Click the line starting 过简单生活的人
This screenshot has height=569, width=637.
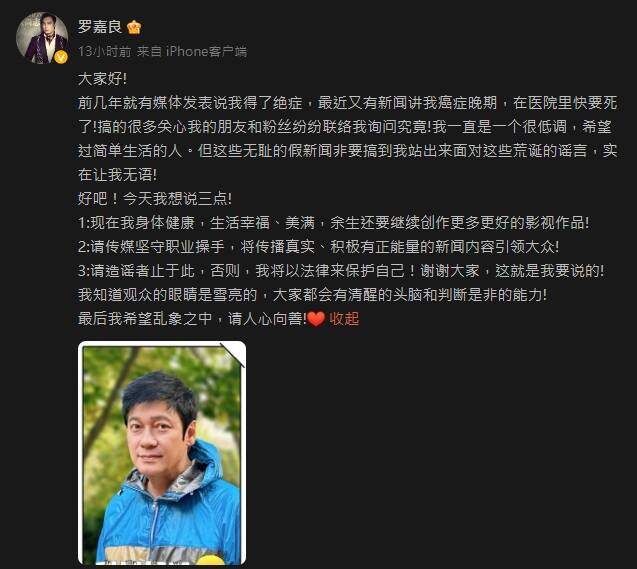pos(347,151)
